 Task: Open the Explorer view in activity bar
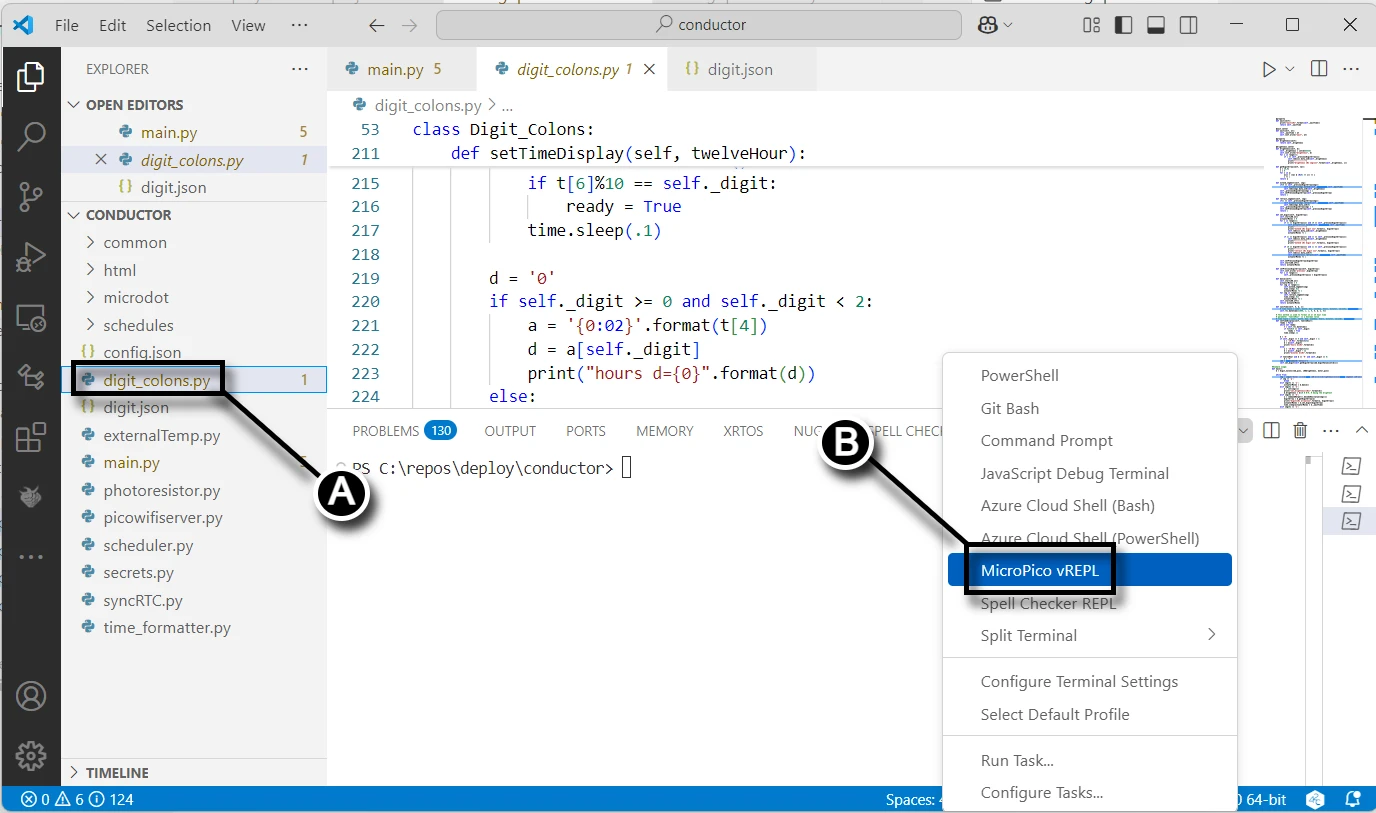coord(30,77)
